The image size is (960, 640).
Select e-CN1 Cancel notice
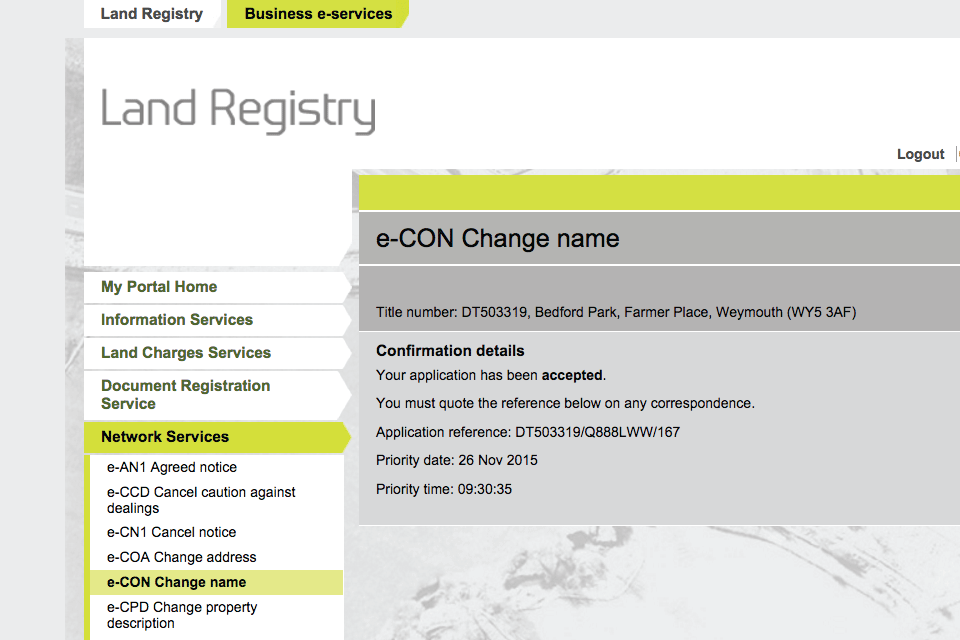point(172,532)
